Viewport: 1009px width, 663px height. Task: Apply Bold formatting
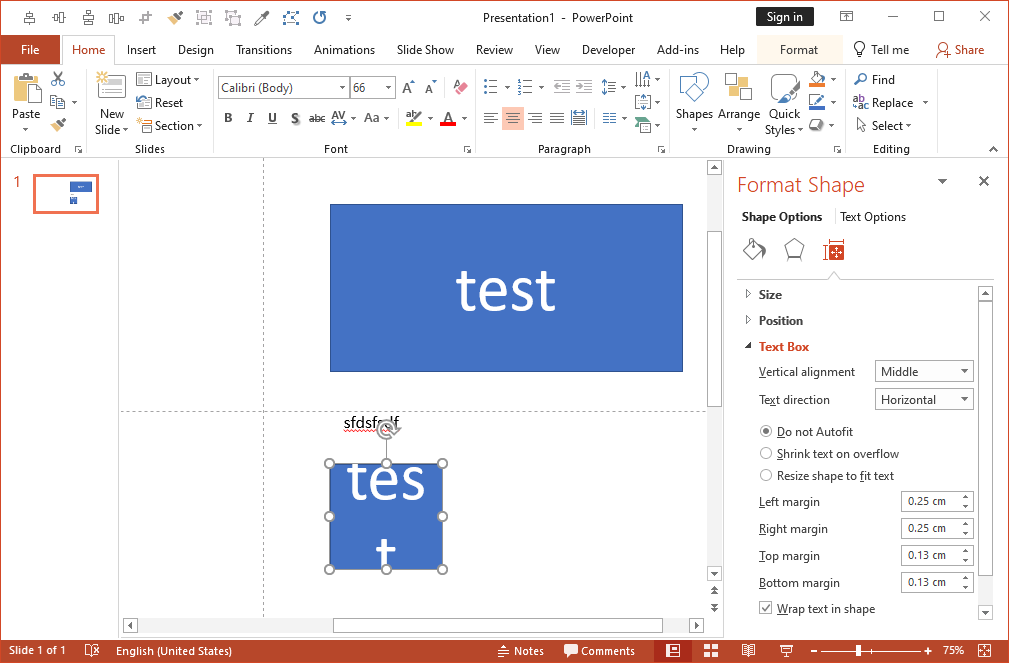pyautogui.click(x=228, y=118)
